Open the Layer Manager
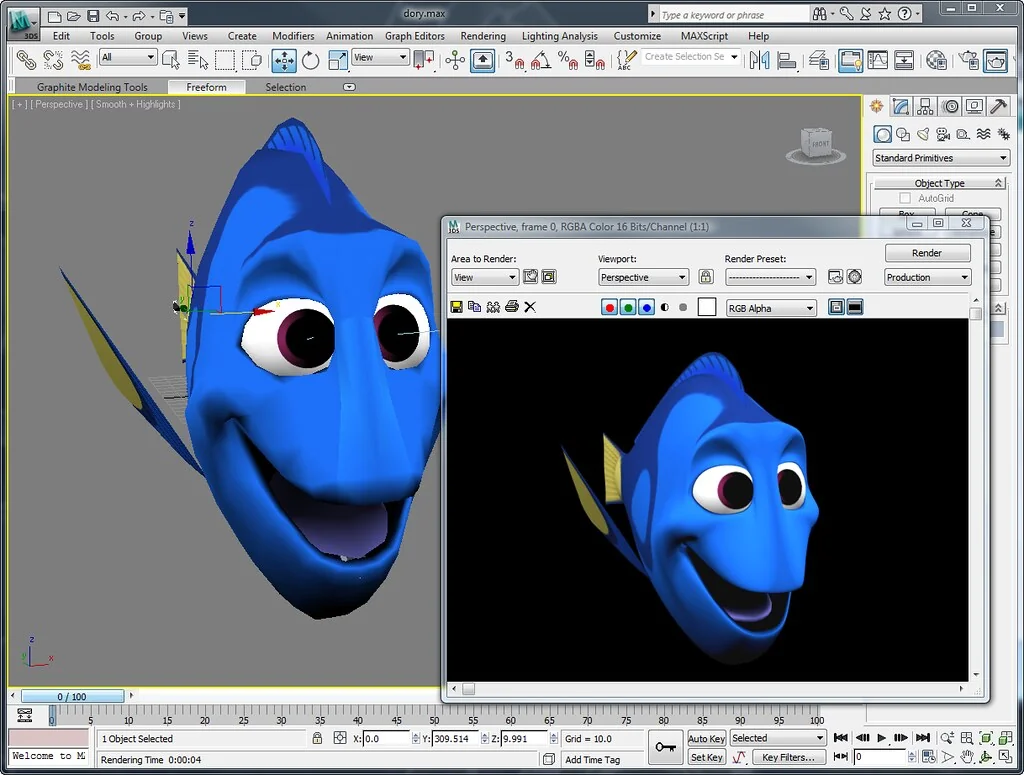 pos(819,61)
